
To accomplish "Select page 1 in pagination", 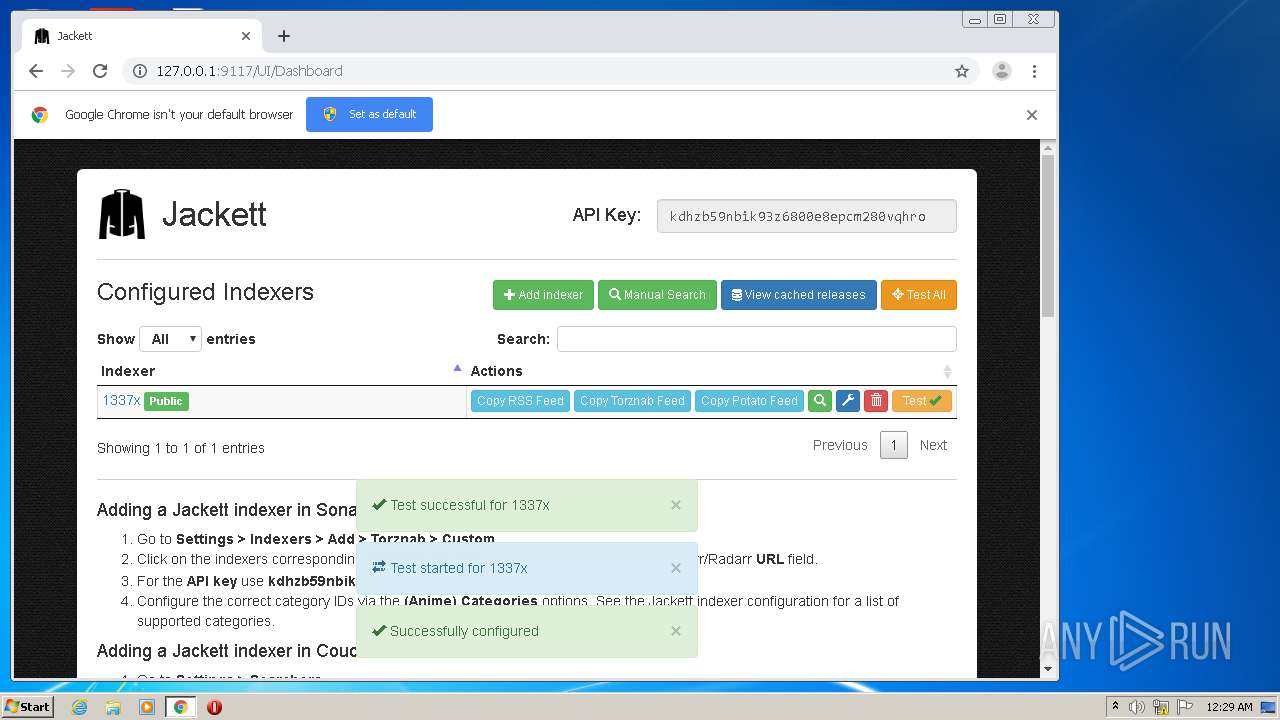I will (x=894, y=445).
